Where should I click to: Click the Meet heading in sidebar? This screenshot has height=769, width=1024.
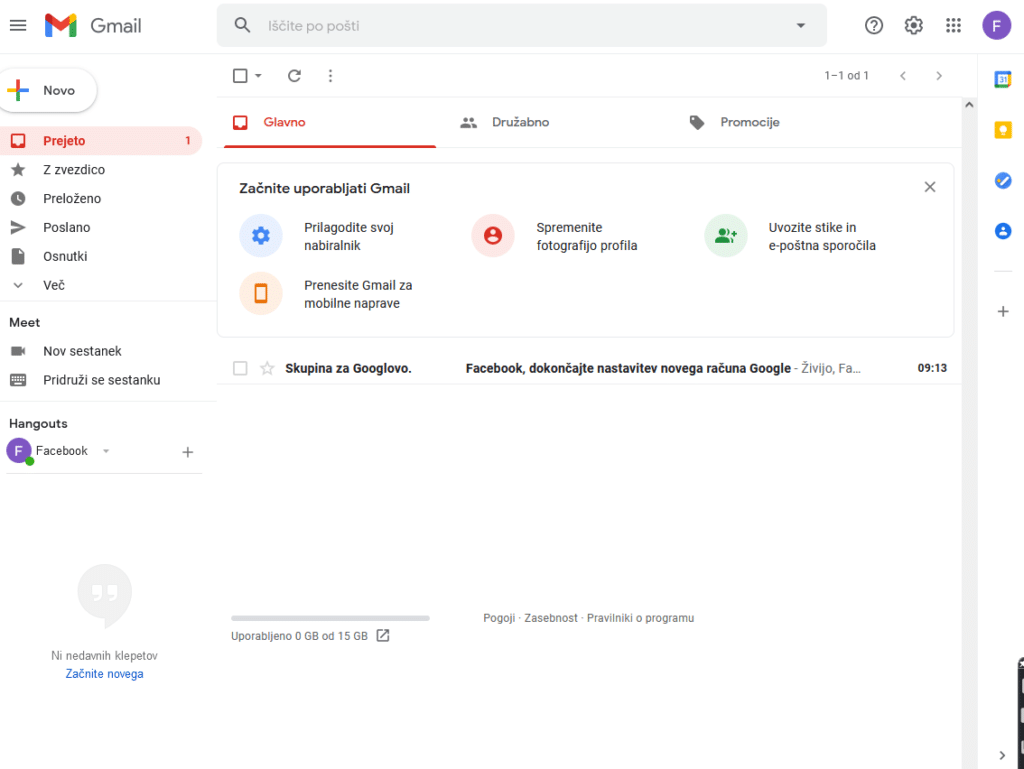[x=25, y=322]
